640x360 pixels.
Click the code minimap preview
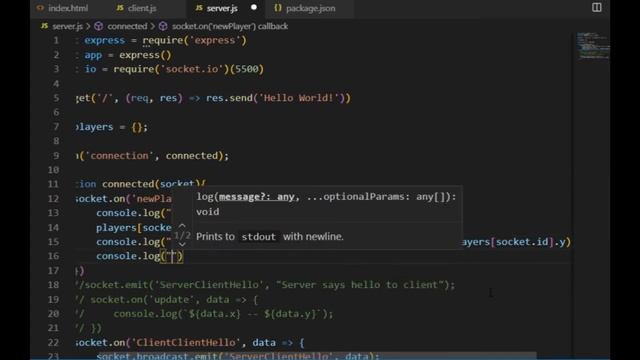593,46
